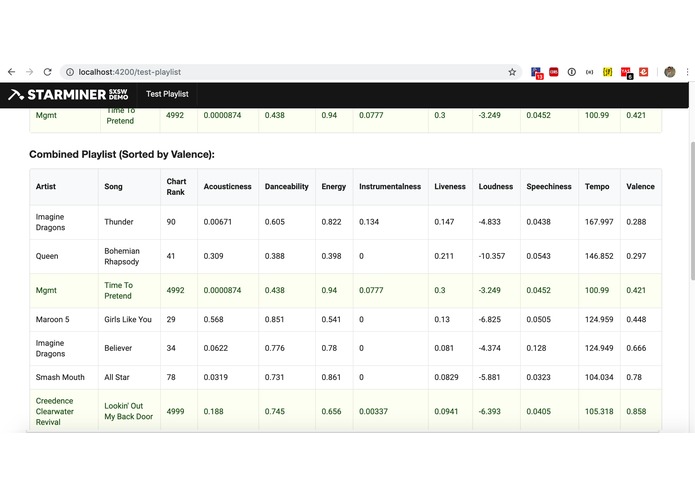Image resolution: width=695 pixels, height=494 pixels.
Task: Click Girls Like You danceability 0.851
Action: point(274,319)
